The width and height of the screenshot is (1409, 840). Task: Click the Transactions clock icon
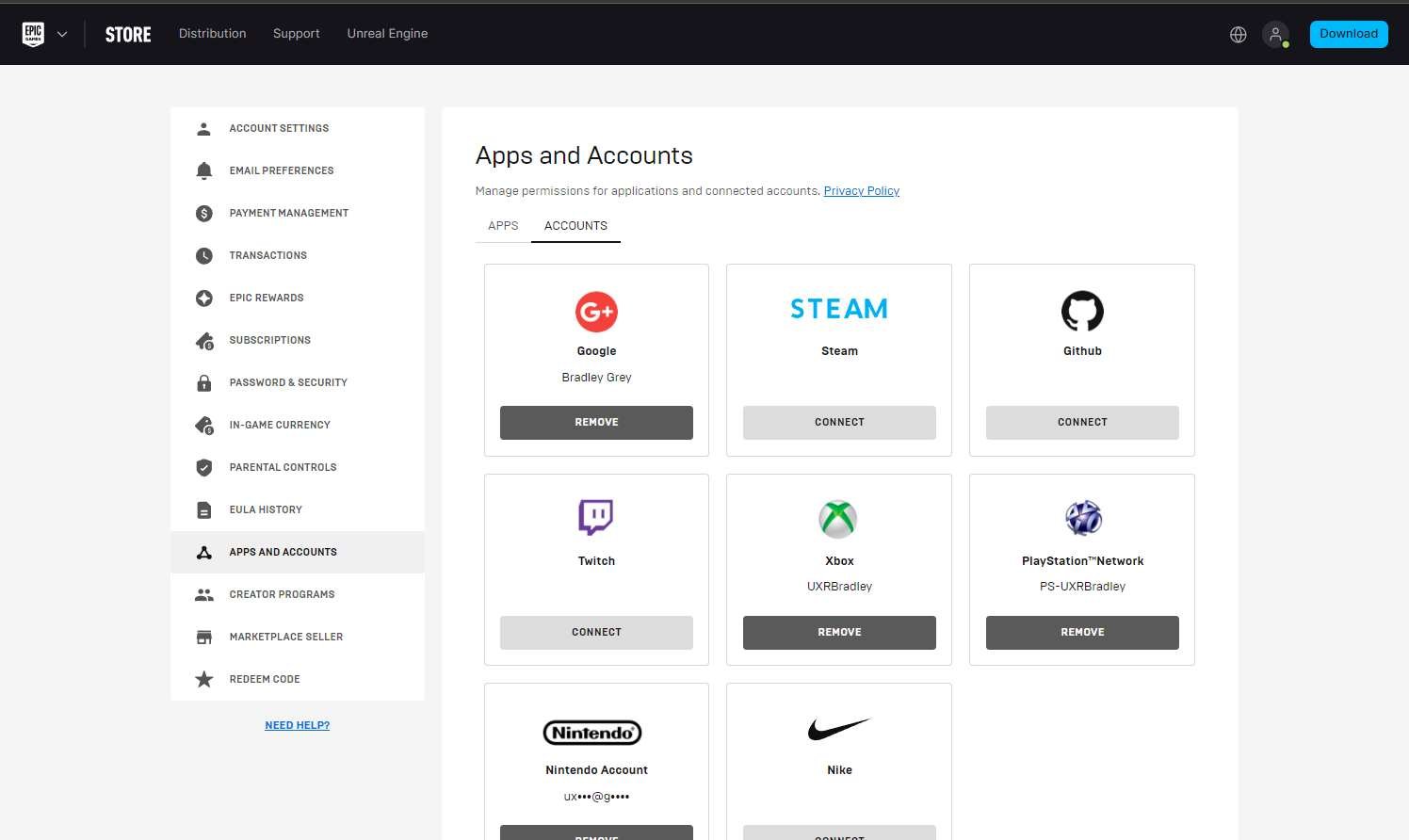(x=203, y=255)
